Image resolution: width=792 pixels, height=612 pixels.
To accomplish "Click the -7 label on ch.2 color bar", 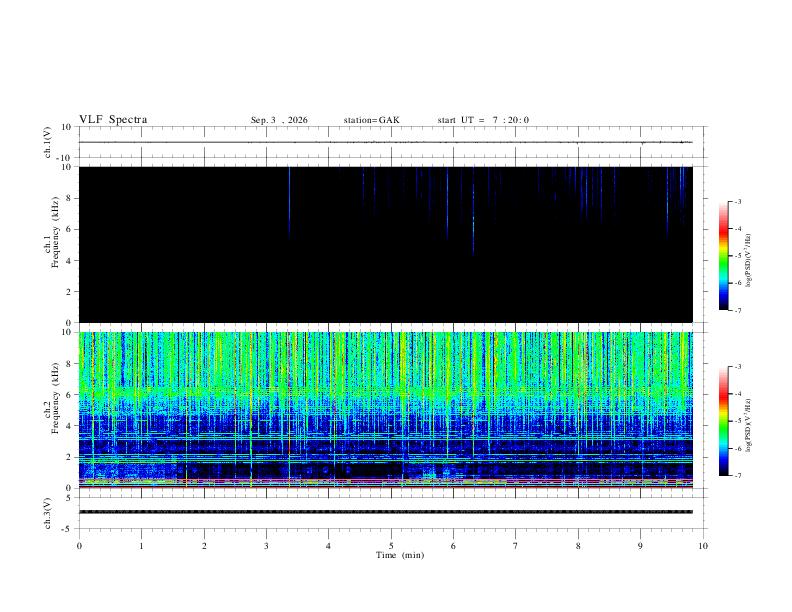I will click(737, 476).
